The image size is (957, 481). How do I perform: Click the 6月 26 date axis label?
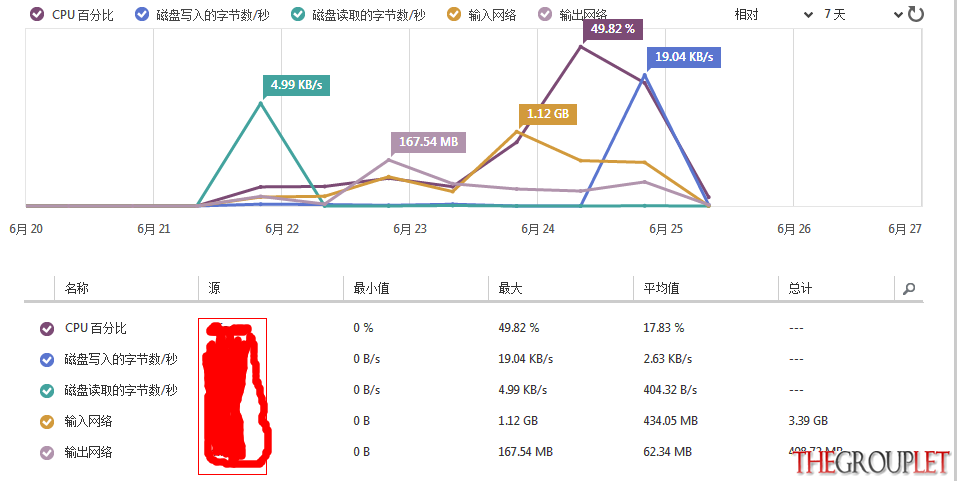[x=794, y=229]
